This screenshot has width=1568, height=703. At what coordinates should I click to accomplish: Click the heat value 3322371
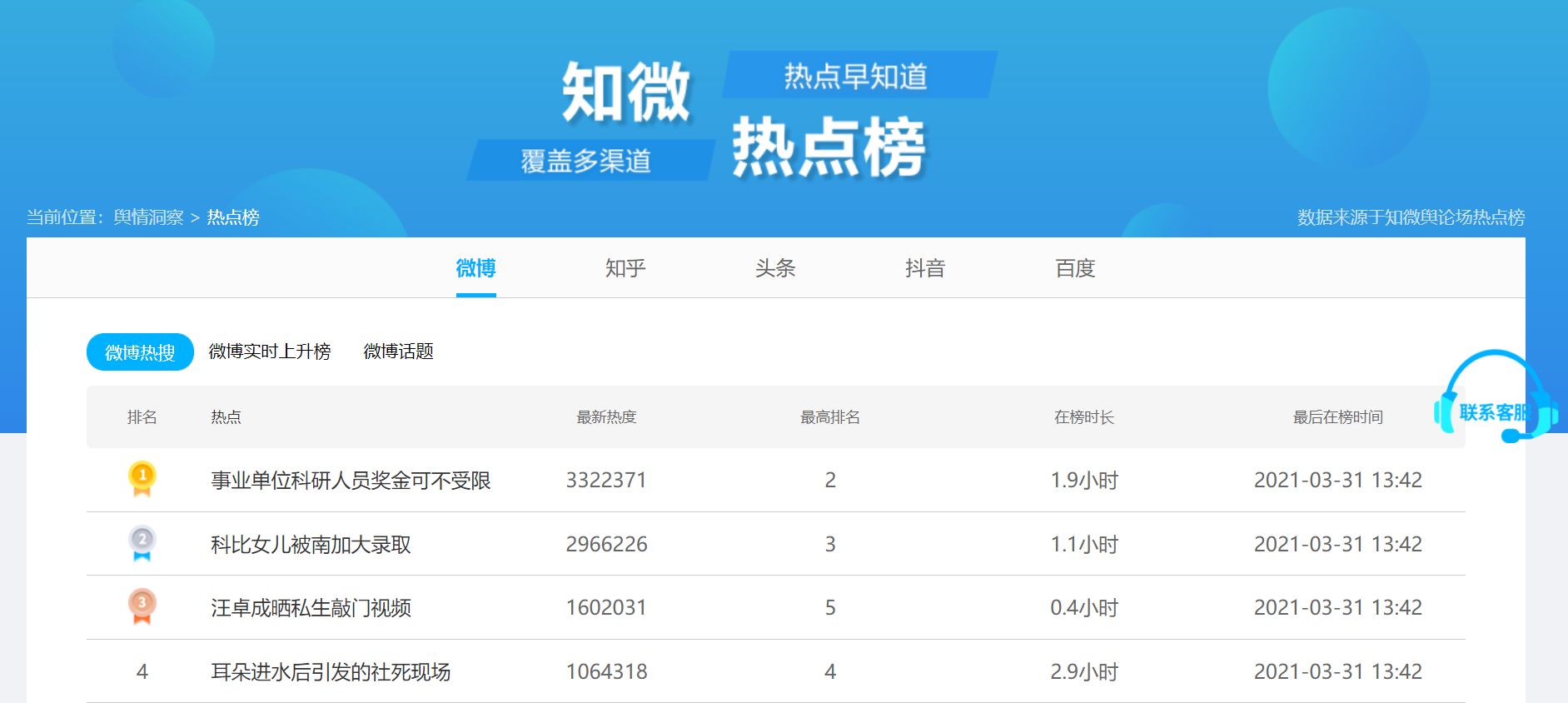(x=606, y=481)
